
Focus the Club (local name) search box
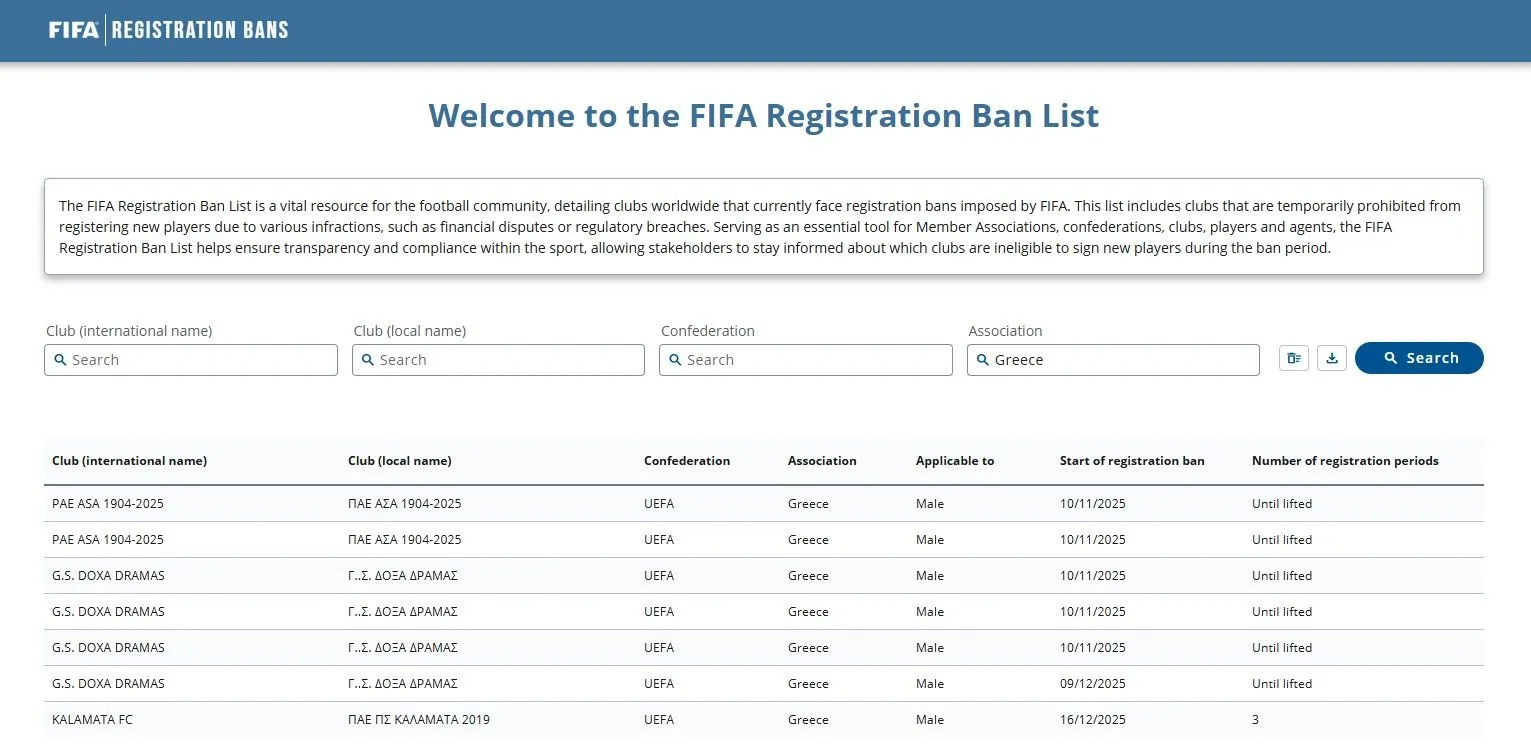[x=507, y=360]
